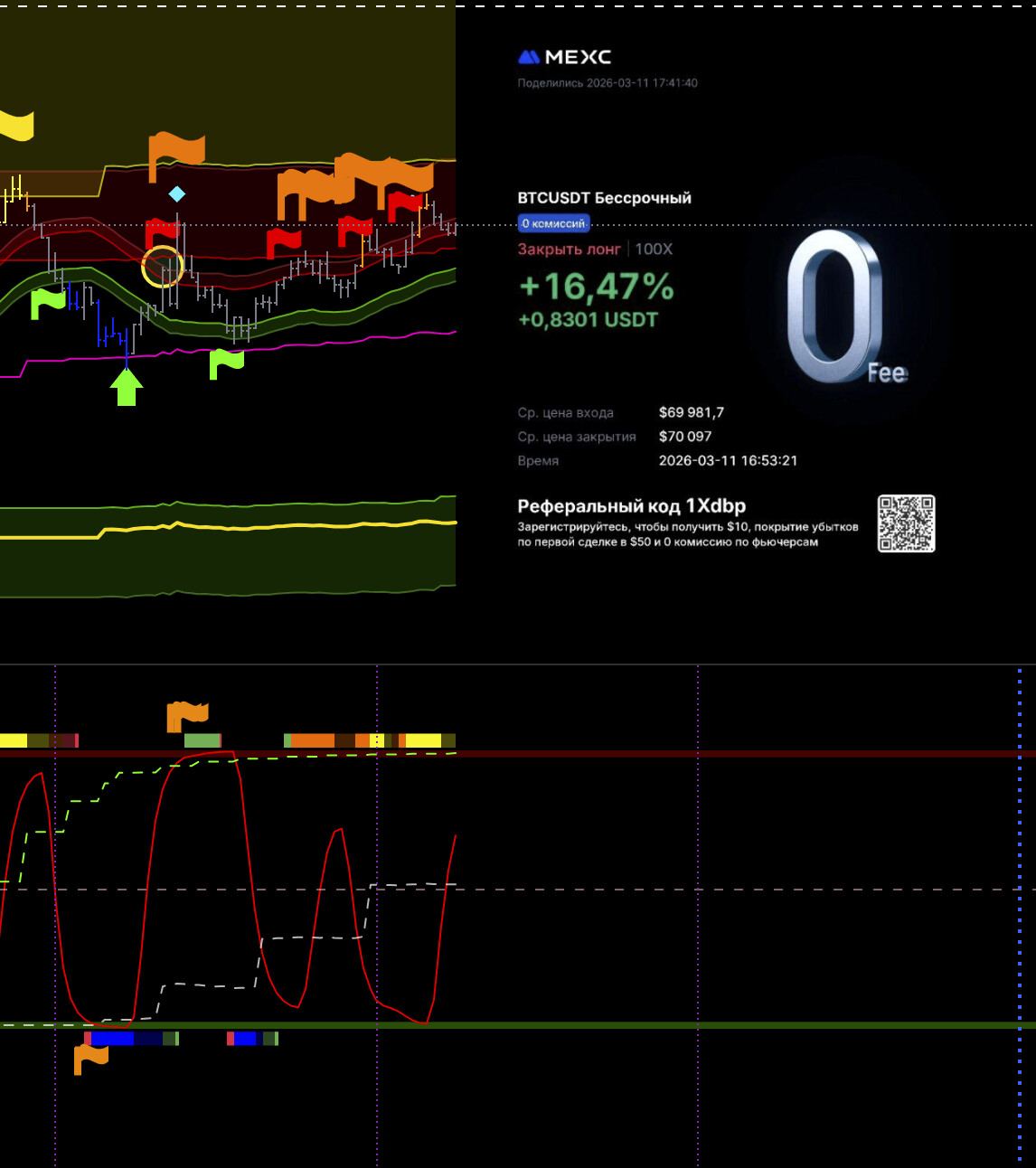The height and width of the screenshot is (1168, 1036).
Task: Click the close price $70 097
Action: (x=684, y=437)
